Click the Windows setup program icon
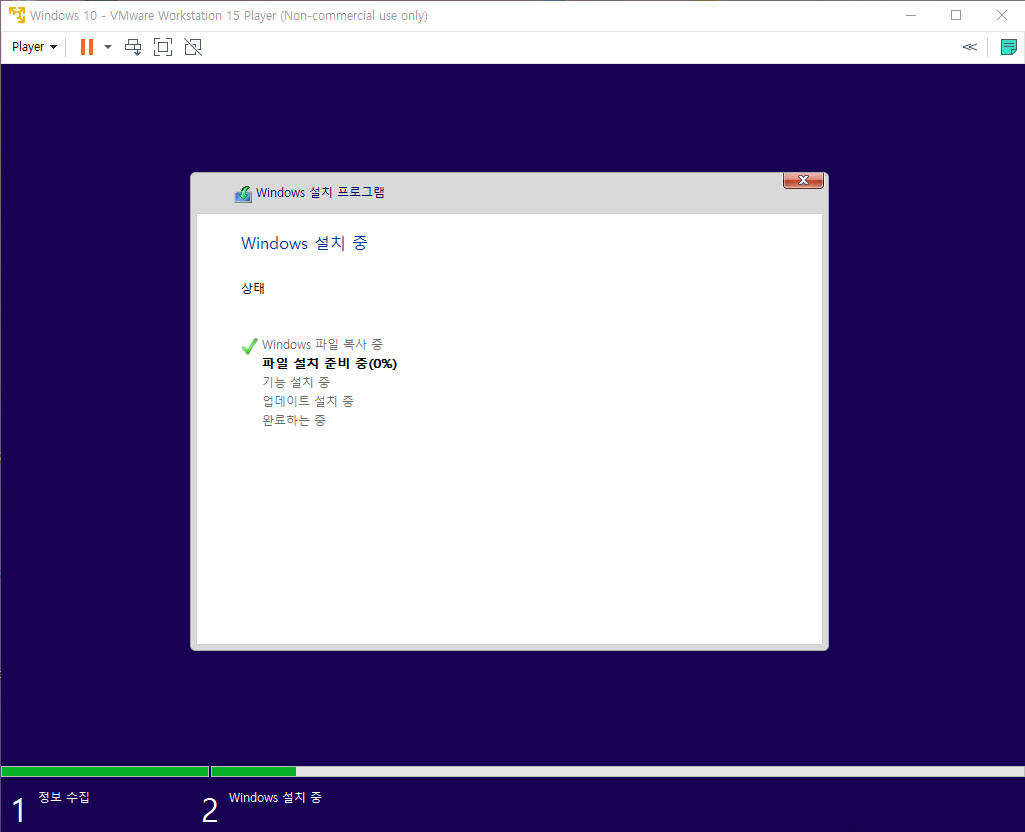 (243, 193)
